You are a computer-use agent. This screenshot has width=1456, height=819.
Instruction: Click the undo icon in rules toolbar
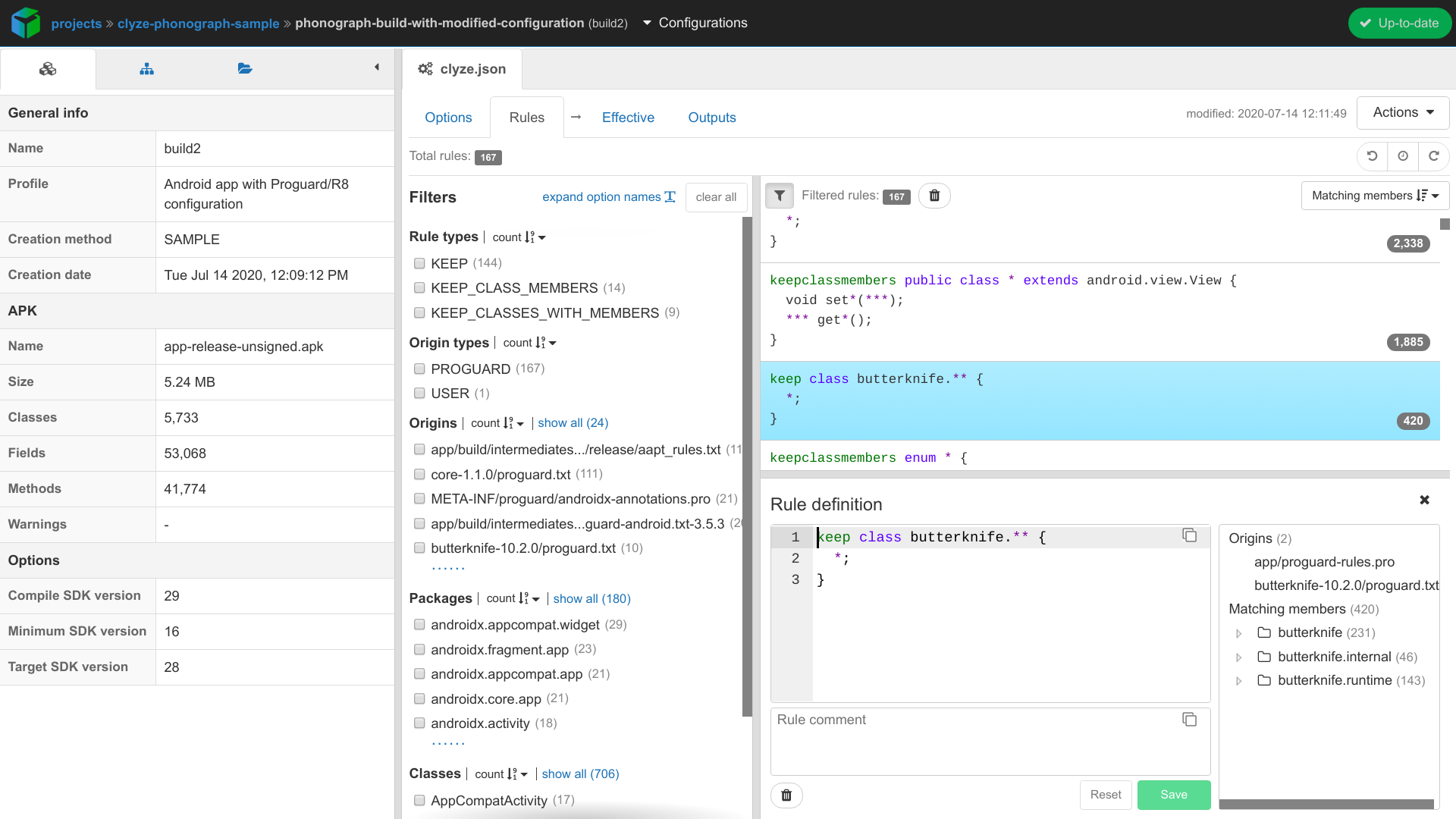(x=1372, y=156)
